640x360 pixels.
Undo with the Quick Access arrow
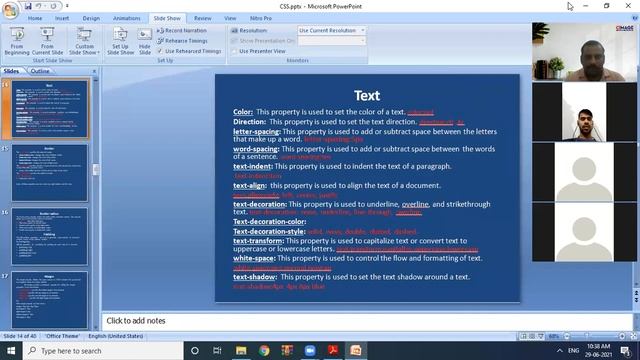tap(38, 6)
